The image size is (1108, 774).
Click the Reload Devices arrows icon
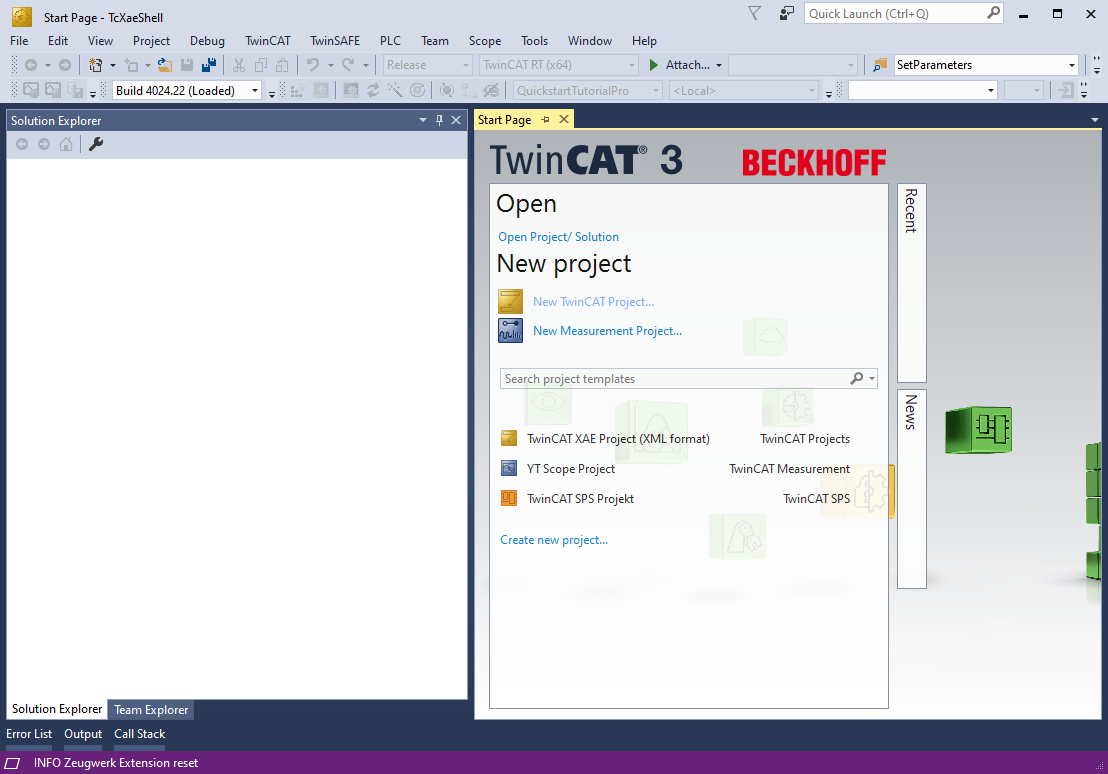[x=373, y=90]
